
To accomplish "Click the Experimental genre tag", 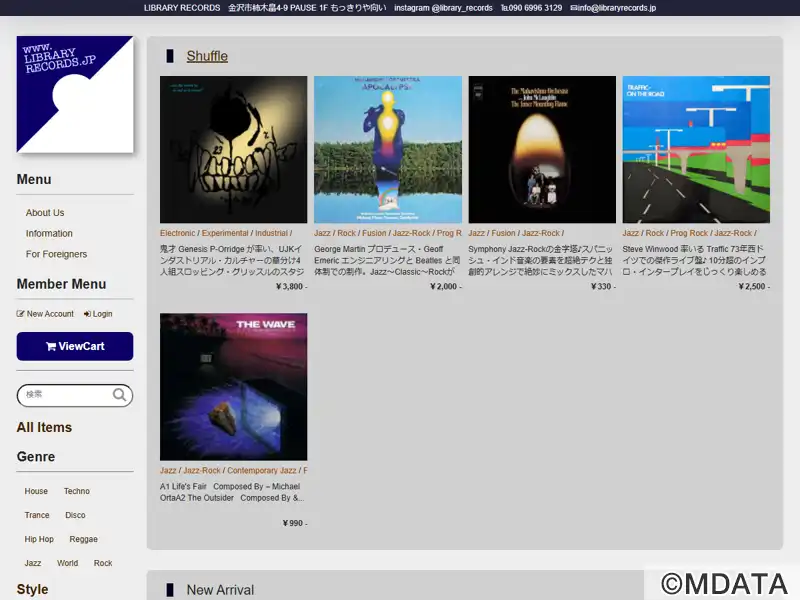I will coord(225,233).
